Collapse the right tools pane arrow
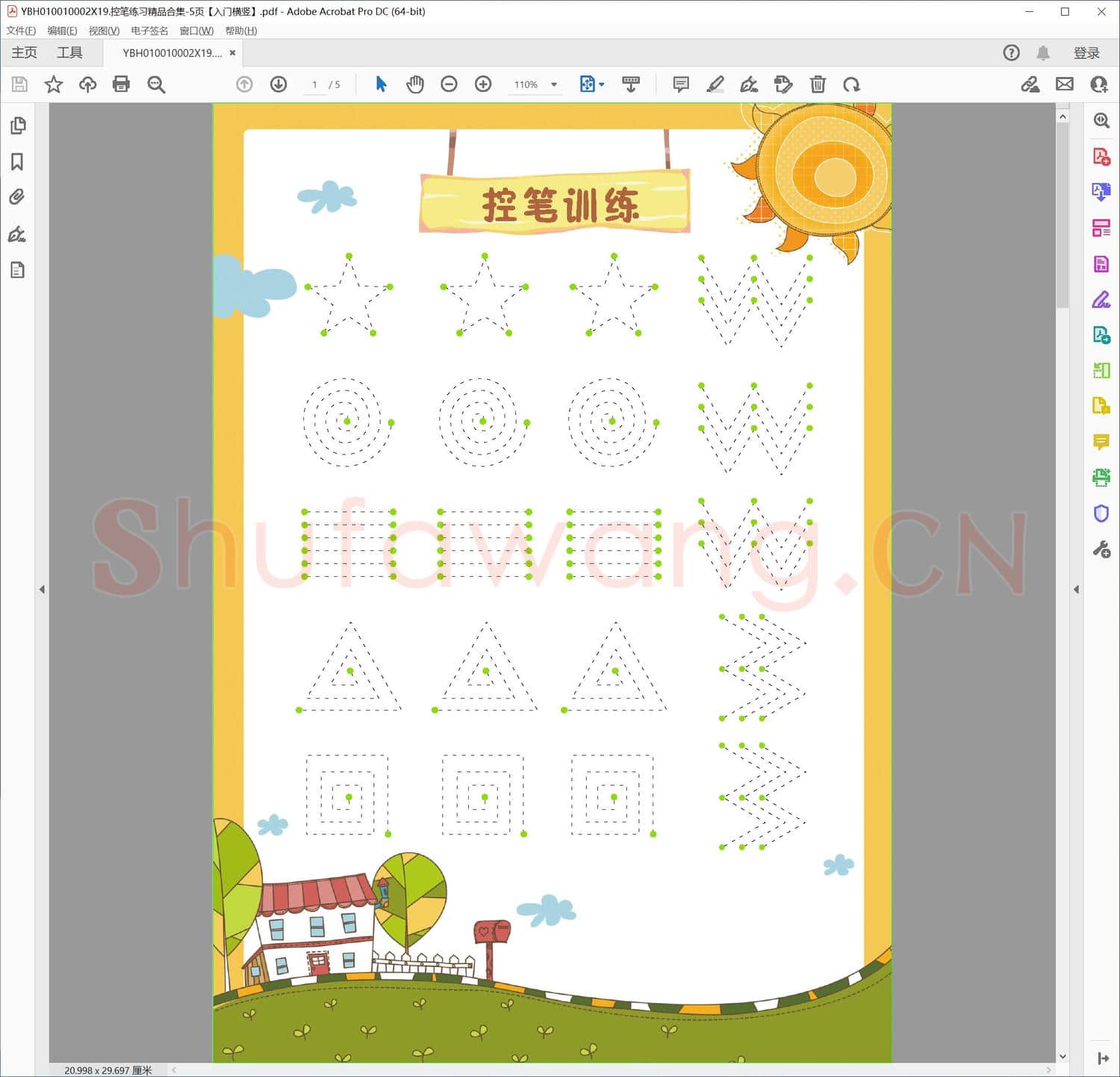The image size is (1120, 1077). coord(1076,590)
